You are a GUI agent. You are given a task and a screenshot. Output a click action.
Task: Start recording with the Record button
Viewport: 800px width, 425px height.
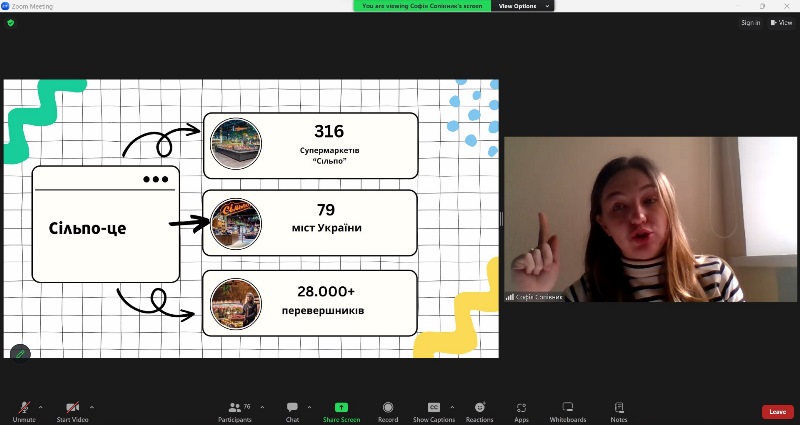point(388,412)
